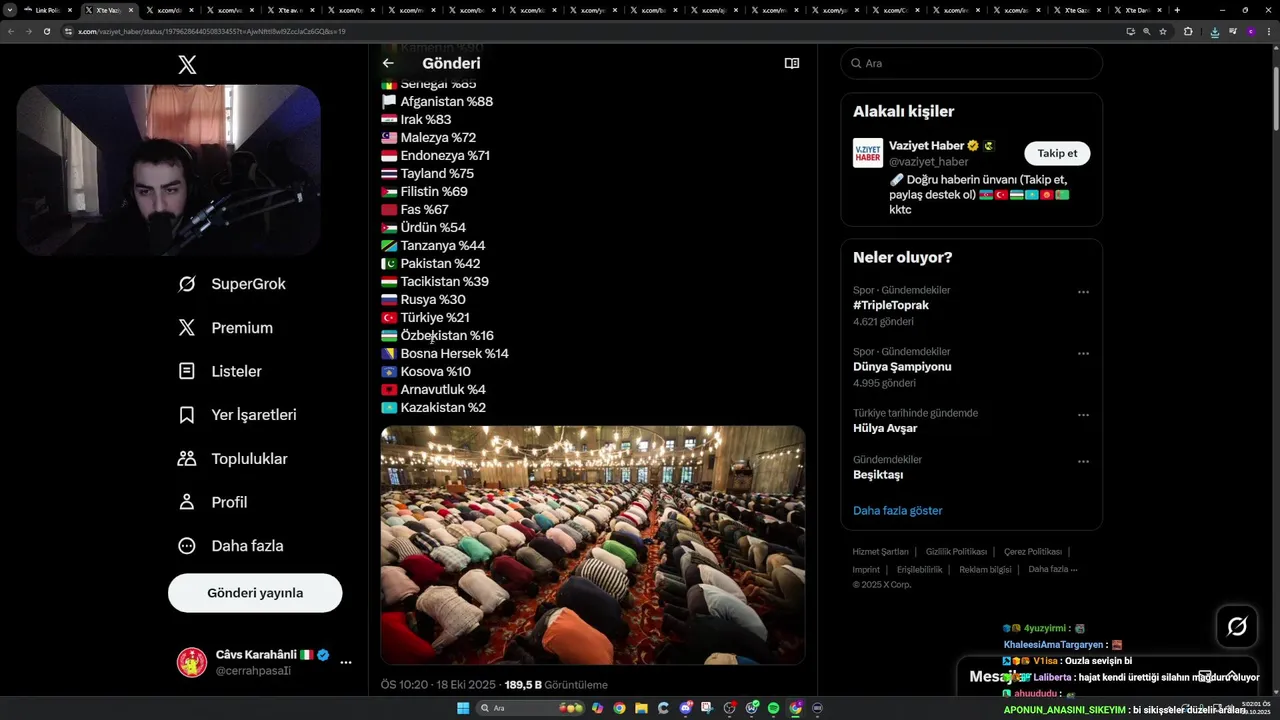The height and width of the screenshot is (720, 1280).
Task: Open Google Chrome taskbar icon
Action: coord(619,708)
